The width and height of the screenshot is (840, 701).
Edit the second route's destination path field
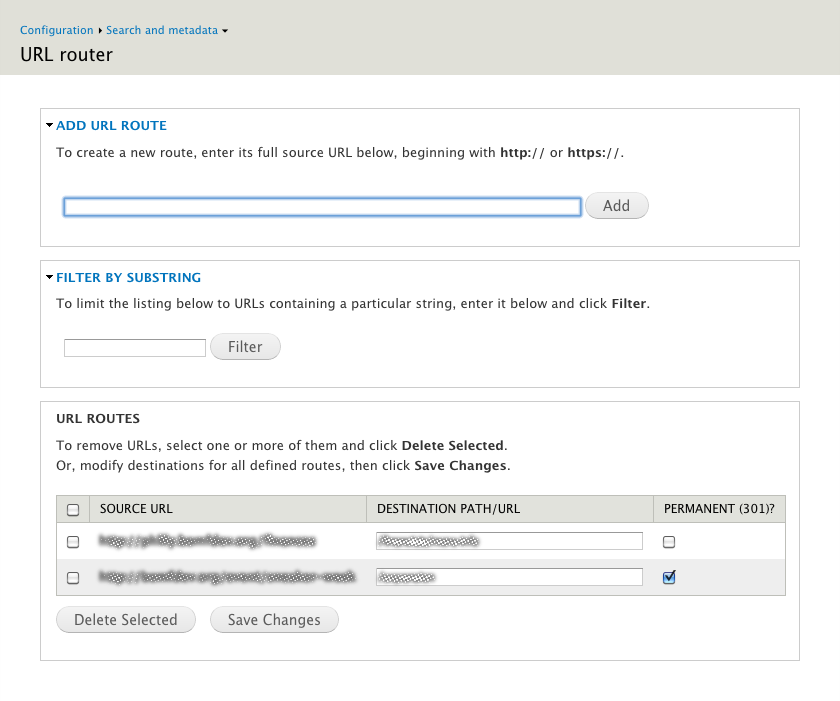click(x=509, y=577)
